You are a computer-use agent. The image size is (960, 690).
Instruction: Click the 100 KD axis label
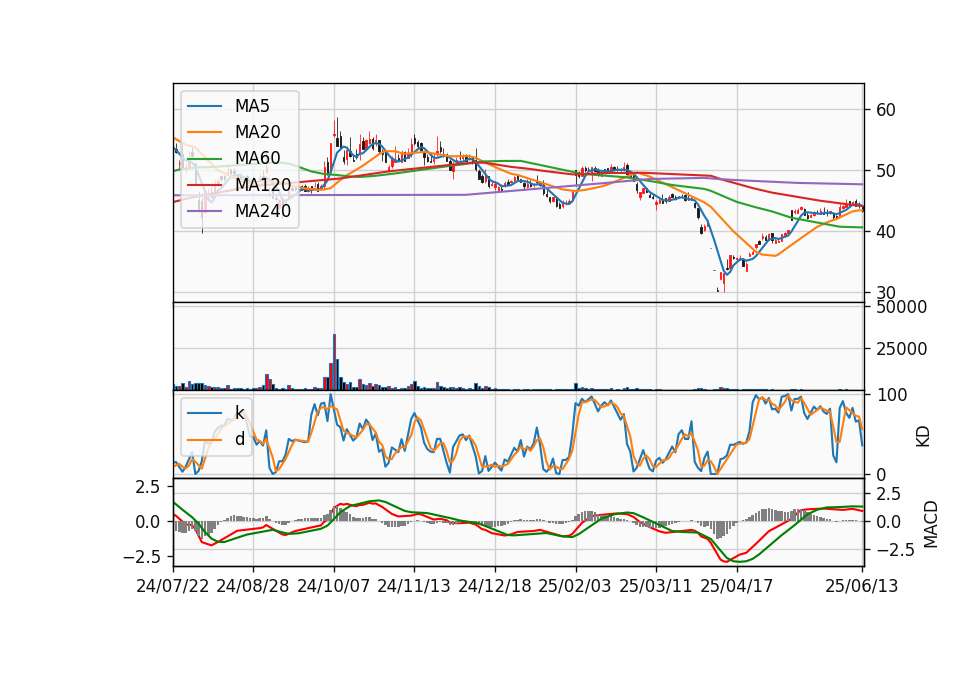click(892, 395)
